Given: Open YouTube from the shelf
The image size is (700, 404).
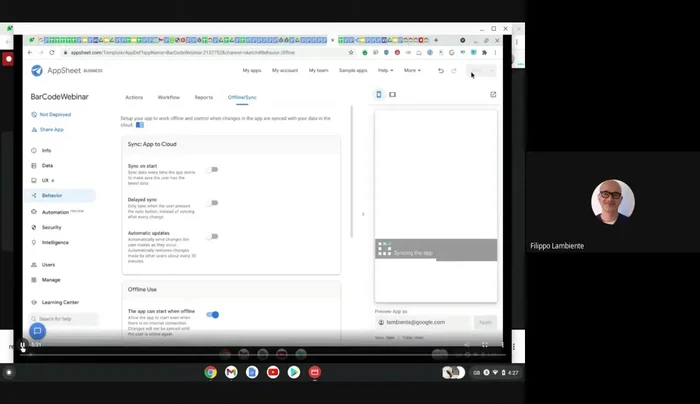Looking at the screenshot, I should point(273,372).
